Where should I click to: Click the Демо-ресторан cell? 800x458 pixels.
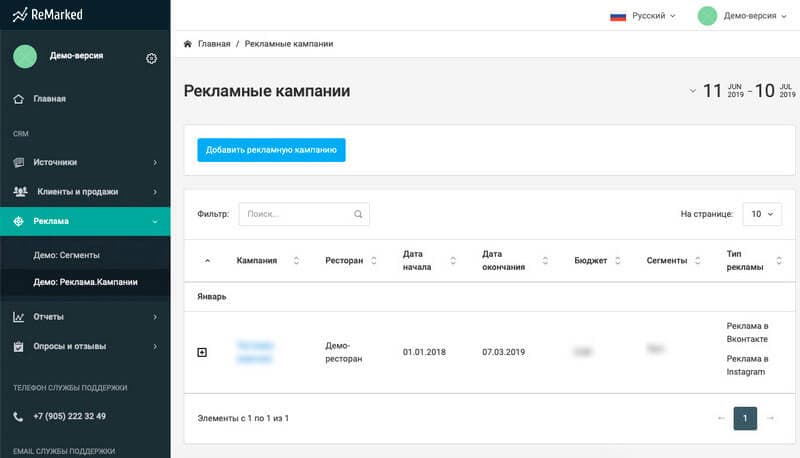344,352
